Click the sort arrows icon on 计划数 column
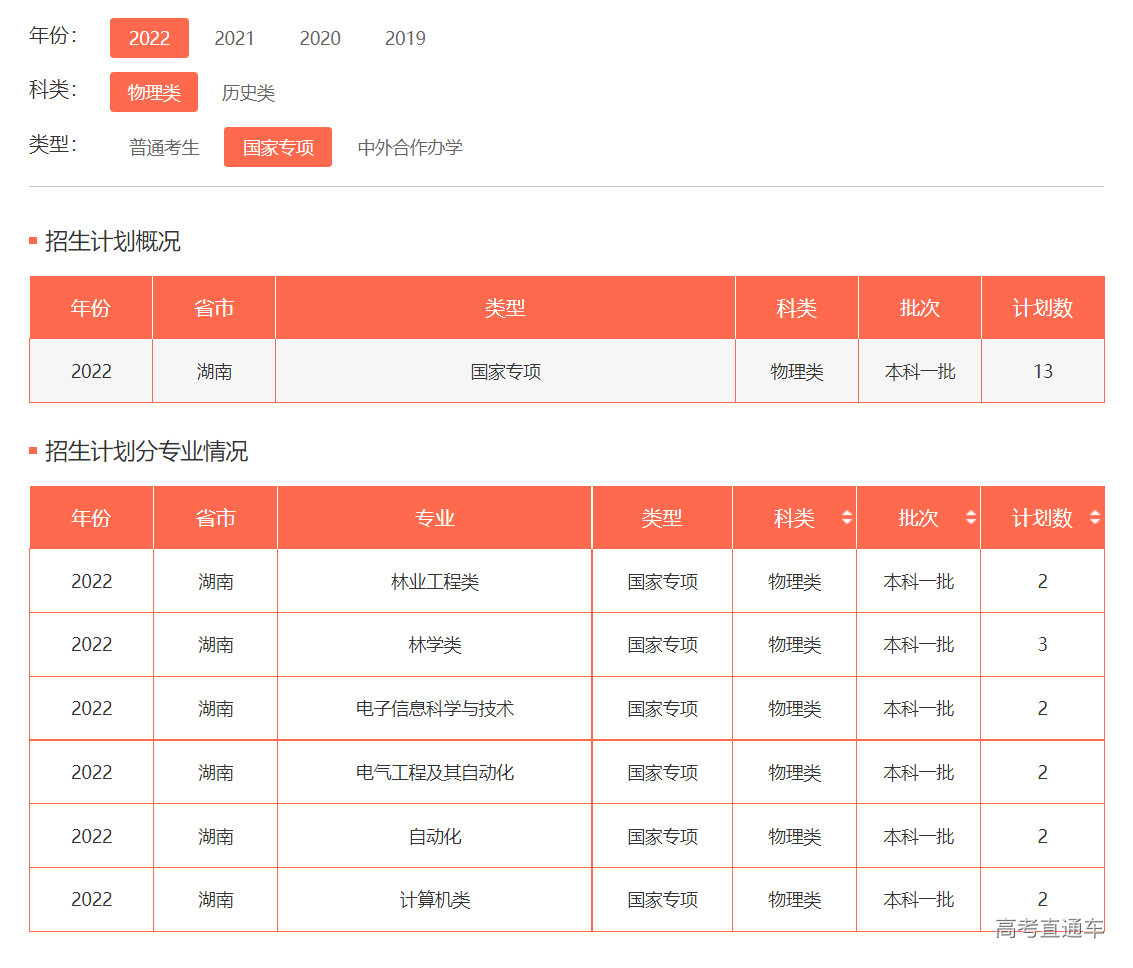The width and height of the screenshot is (1133, 968). click(x=1094, y=518)
